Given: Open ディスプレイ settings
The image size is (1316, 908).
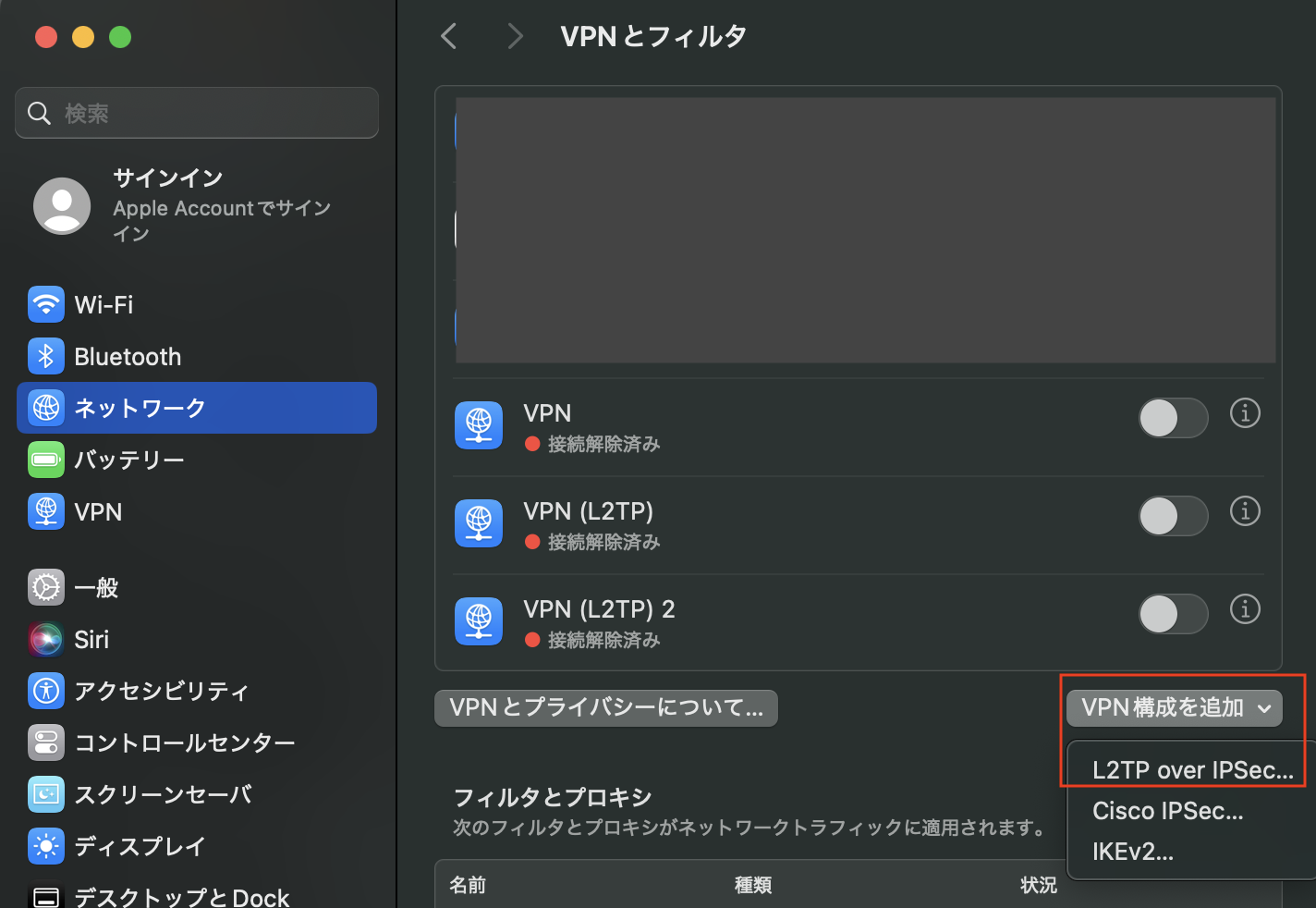Looking at the screenshot, I should click(x=197, y=846).
